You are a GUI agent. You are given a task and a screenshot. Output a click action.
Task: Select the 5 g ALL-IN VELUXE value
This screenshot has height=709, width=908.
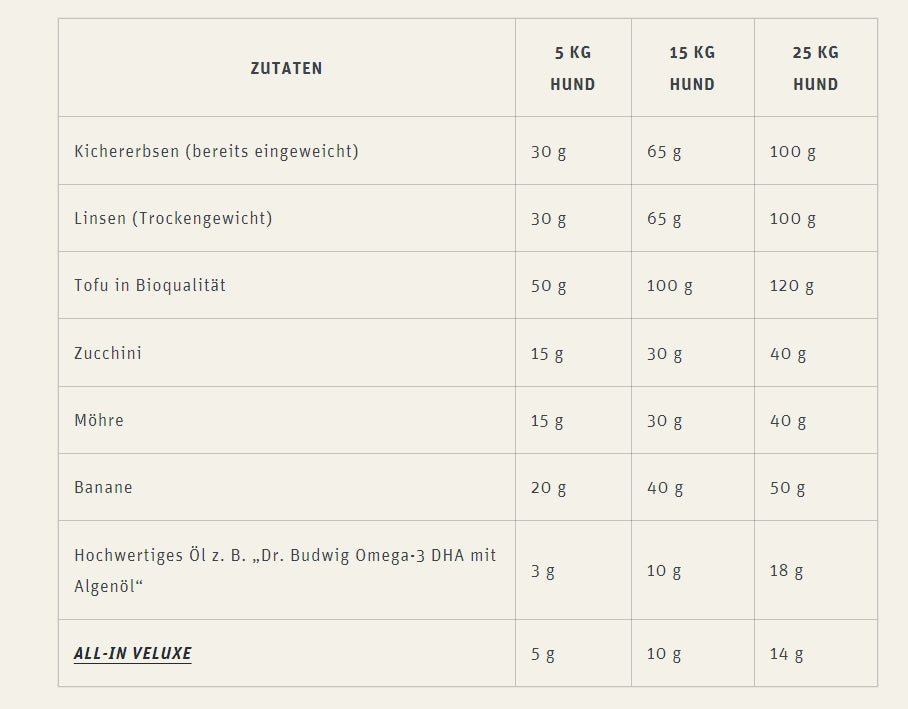coord(543,655)
